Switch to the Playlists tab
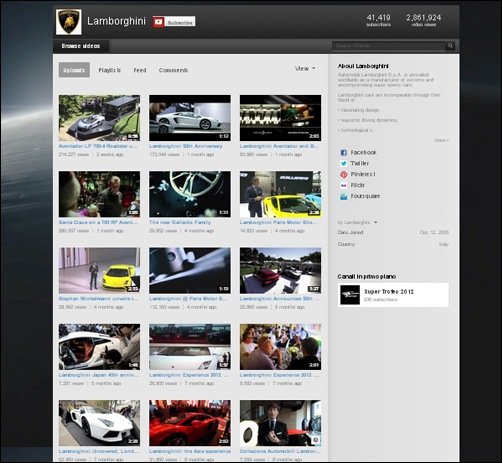The width and height of the screenshot is (502, 463). 109,70
